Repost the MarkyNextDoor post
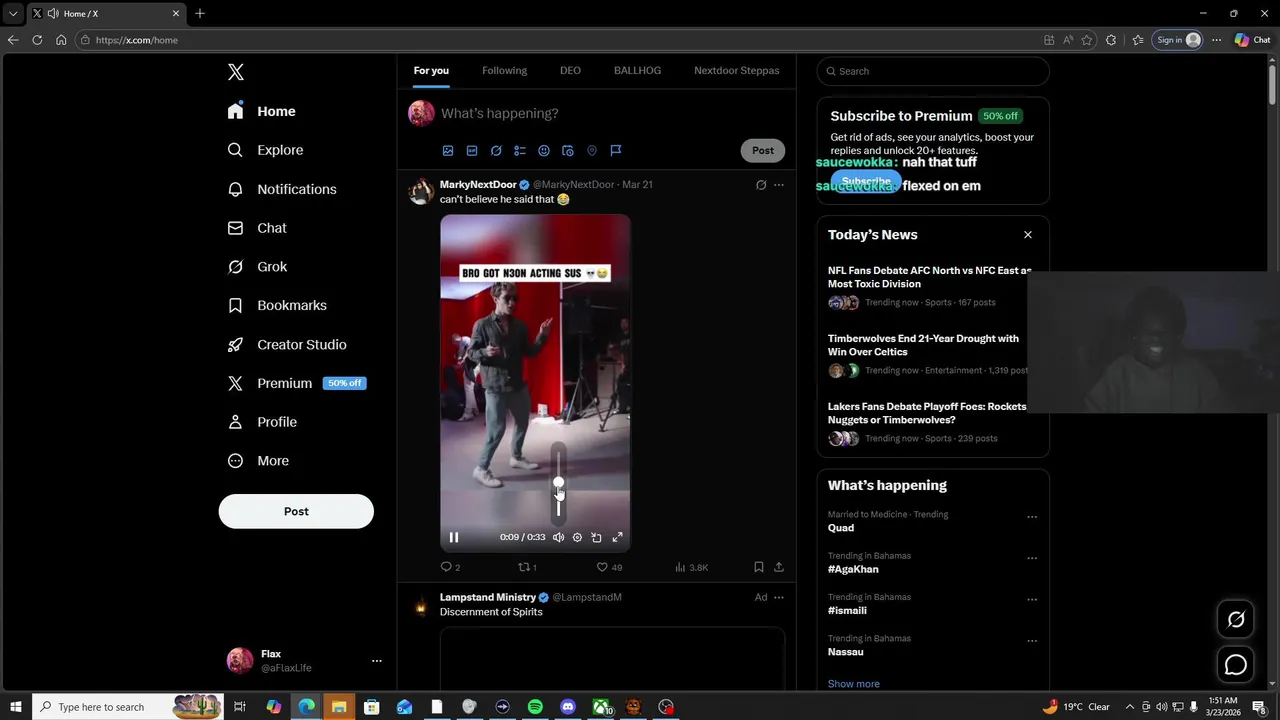This screenshot has width=1280, height=720. point(527,567)
